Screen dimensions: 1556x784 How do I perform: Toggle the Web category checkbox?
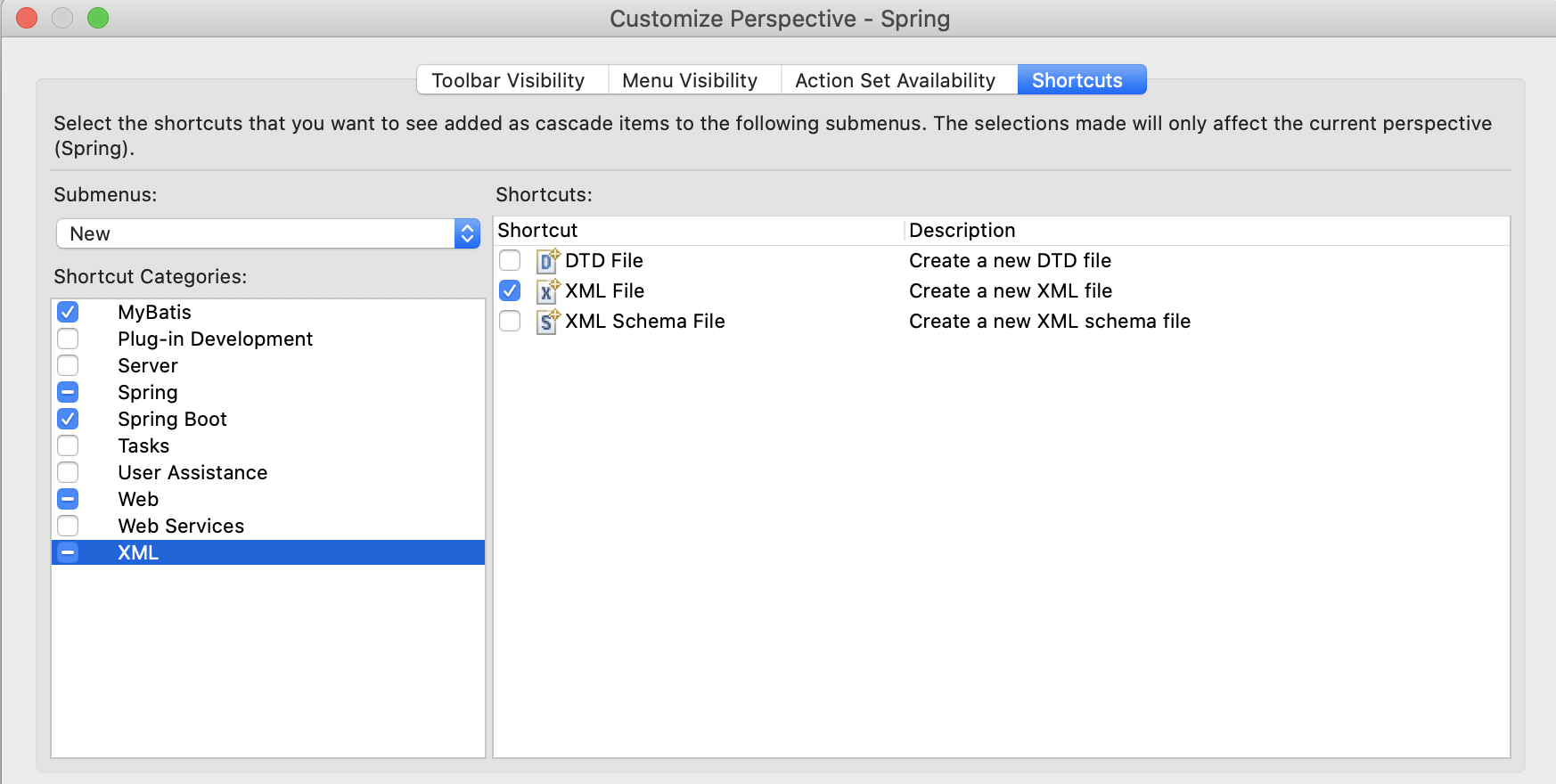[68, 499]
